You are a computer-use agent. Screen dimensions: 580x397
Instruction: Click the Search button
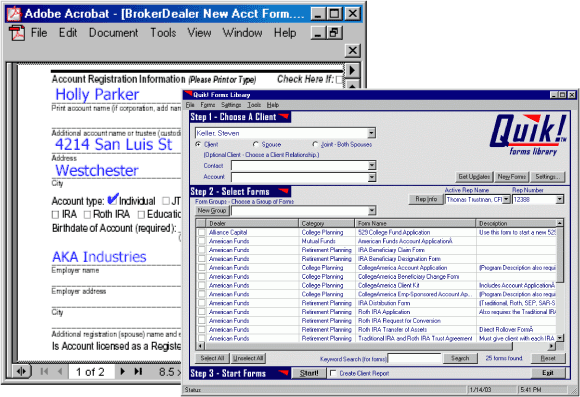tap(460, 358)
